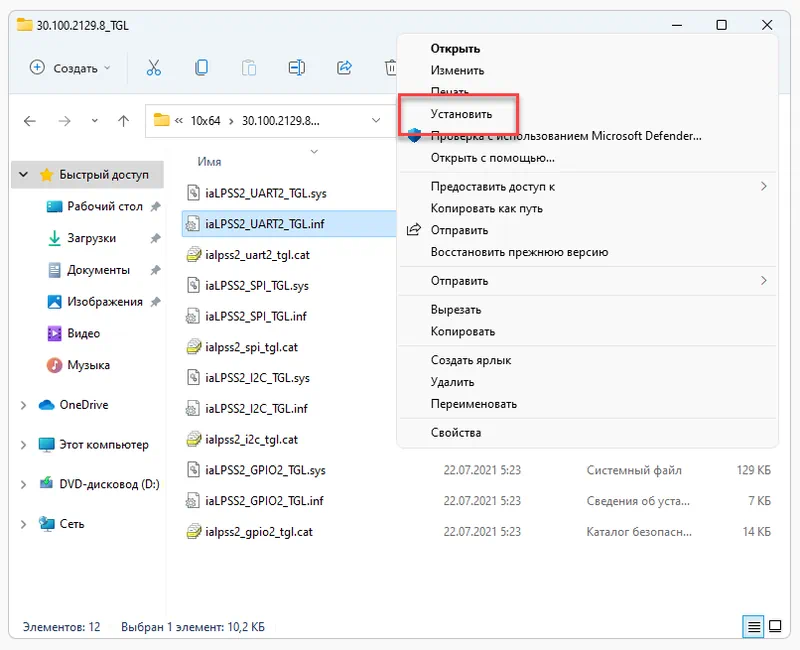Expand Этот компьютер tree node

click(24, 445)
